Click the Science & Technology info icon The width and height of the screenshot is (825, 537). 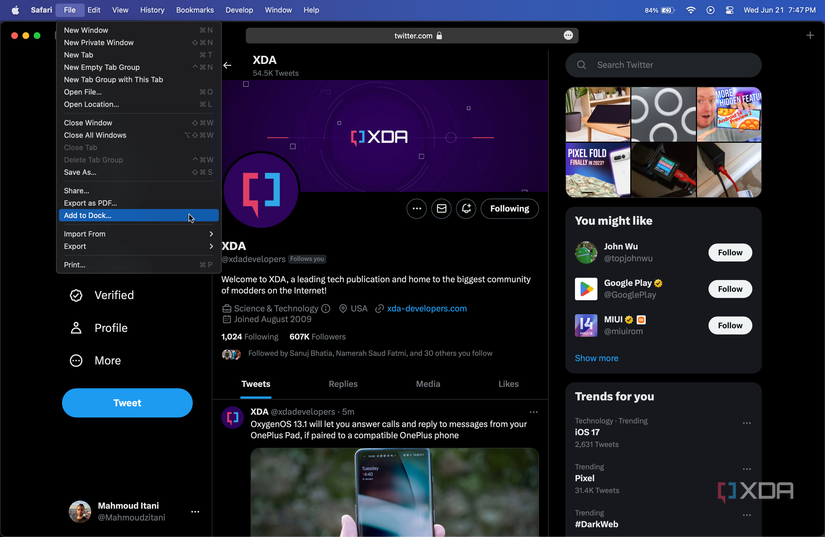point(326,309)
